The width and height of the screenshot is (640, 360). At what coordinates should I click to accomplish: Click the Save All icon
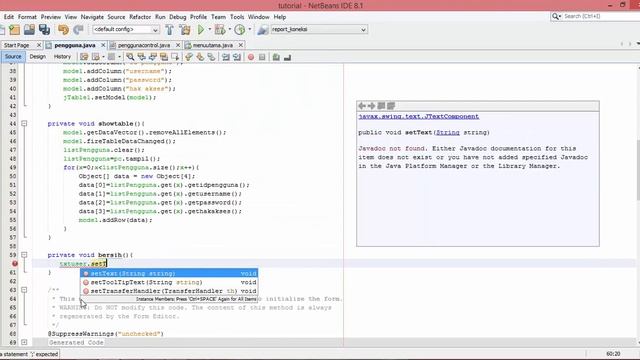tap(44, 29)
